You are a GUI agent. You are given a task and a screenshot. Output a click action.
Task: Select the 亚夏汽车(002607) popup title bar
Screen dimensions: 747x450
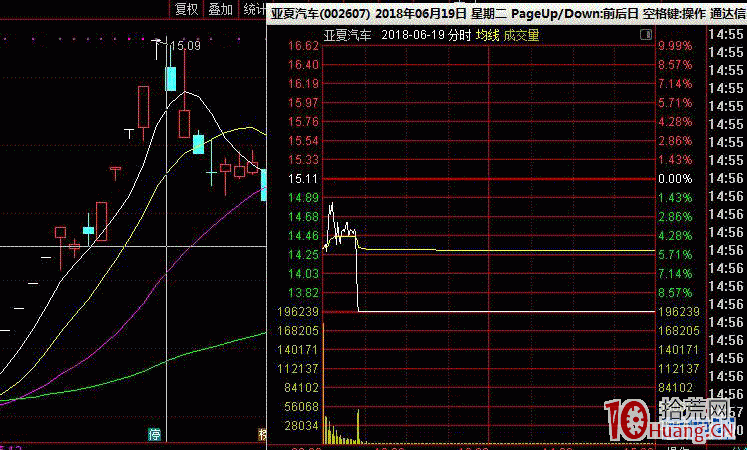(x=507, y=13)
